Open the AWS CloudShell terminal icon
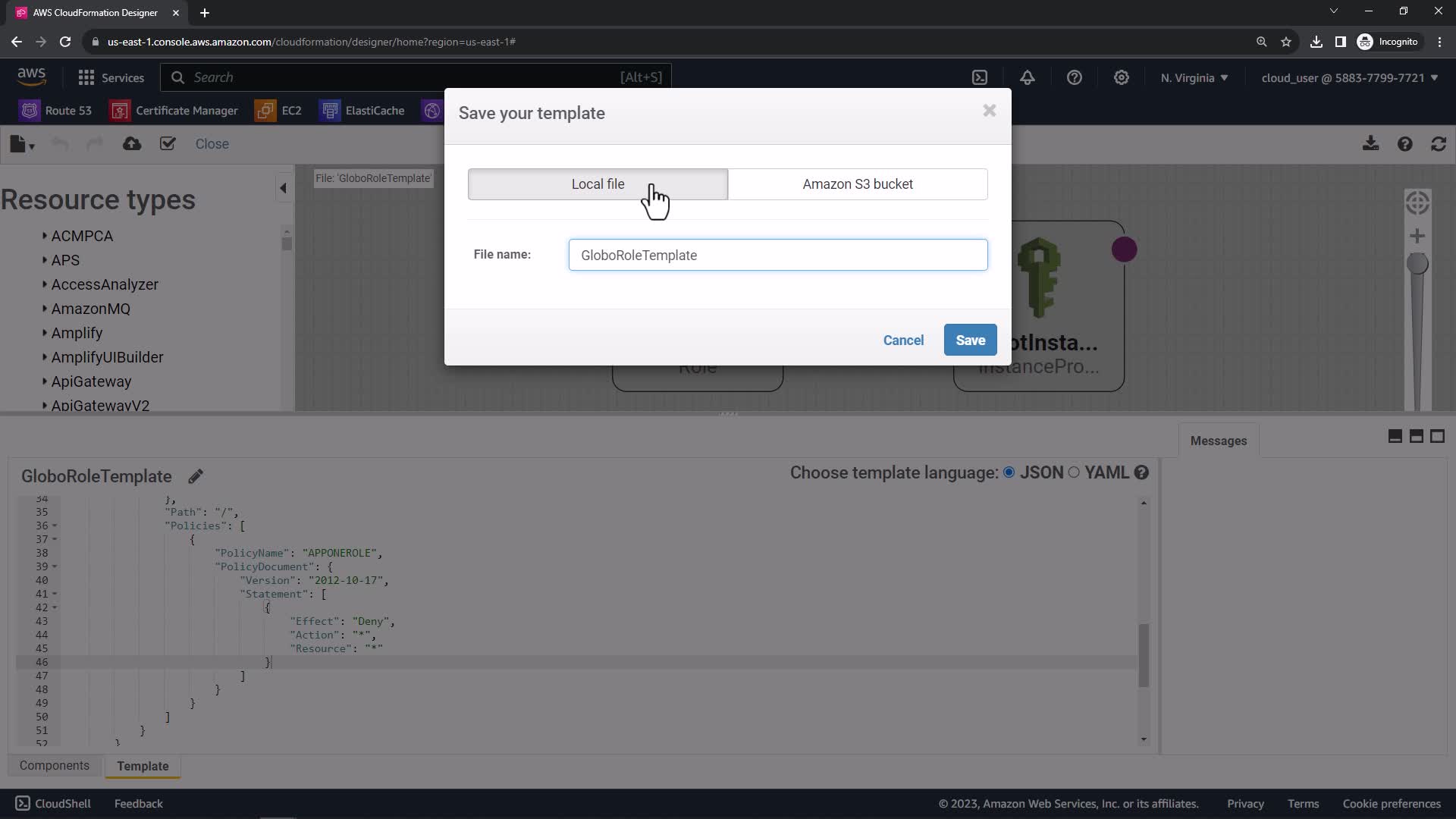Screen dimensions: 1456x819 (x=980, y=77)
